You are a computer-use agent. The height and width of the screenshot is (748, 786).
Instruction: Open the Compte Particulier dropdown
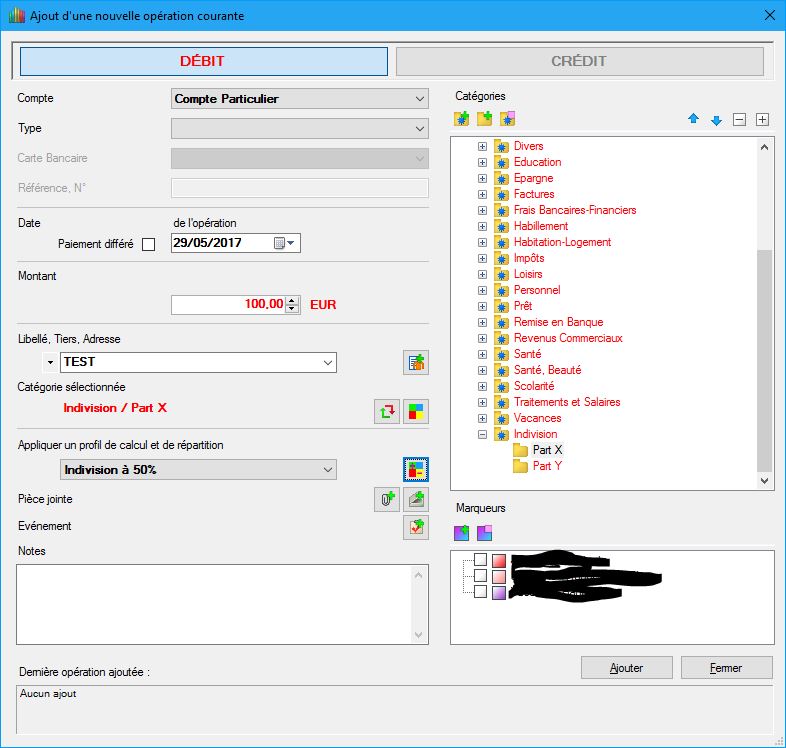click(419, 99)
